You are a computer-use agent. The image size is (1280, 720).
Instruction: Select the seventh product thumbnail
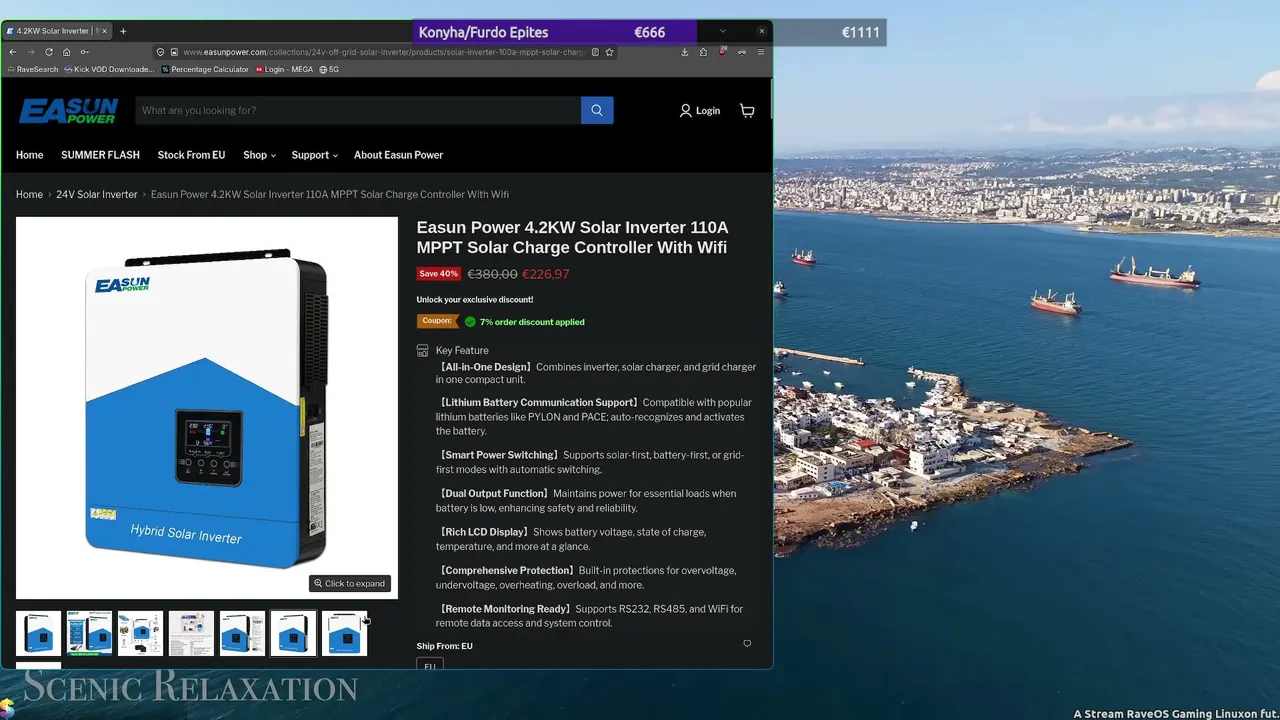click(344, 633)
